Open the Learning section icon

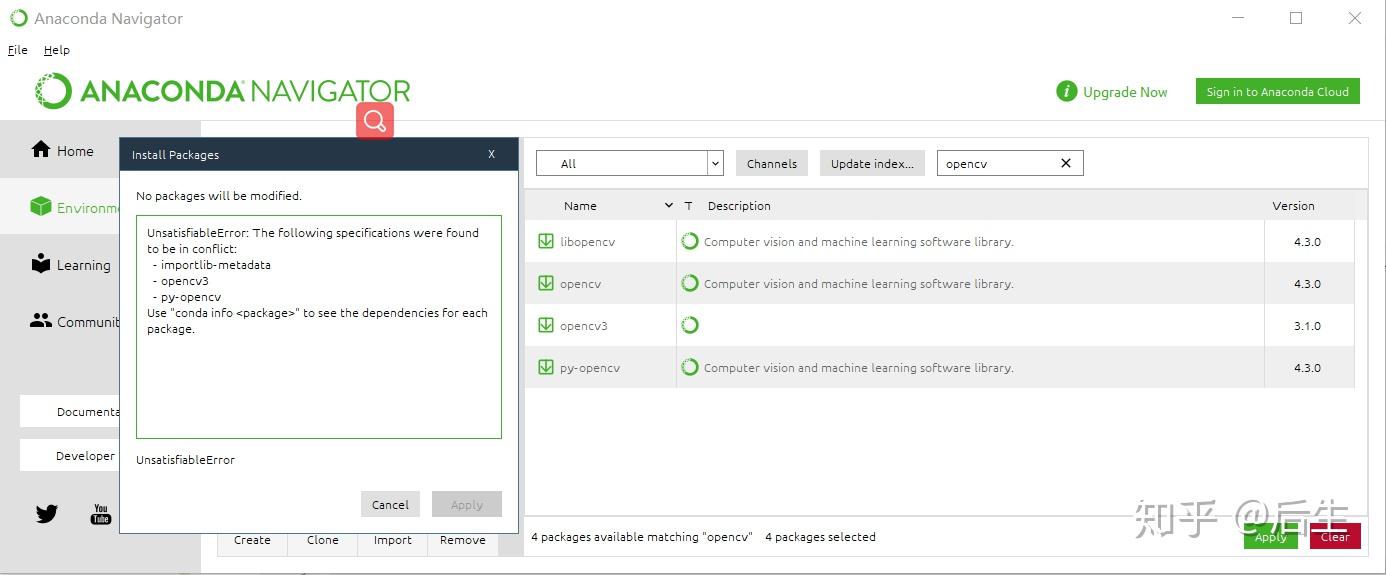point(41,264)
